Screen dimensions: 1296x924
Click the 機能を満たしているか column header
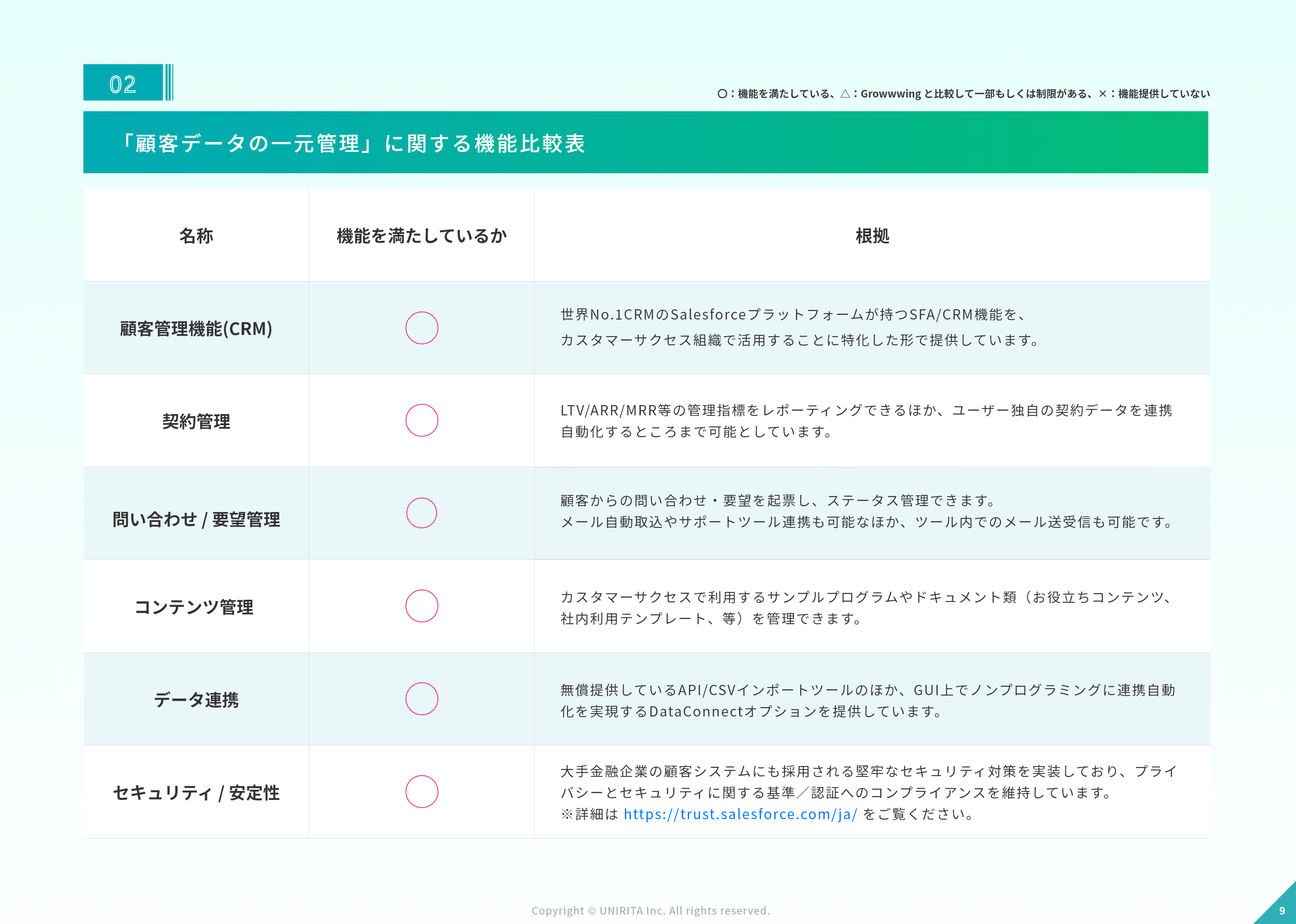(x=422, y=236)
